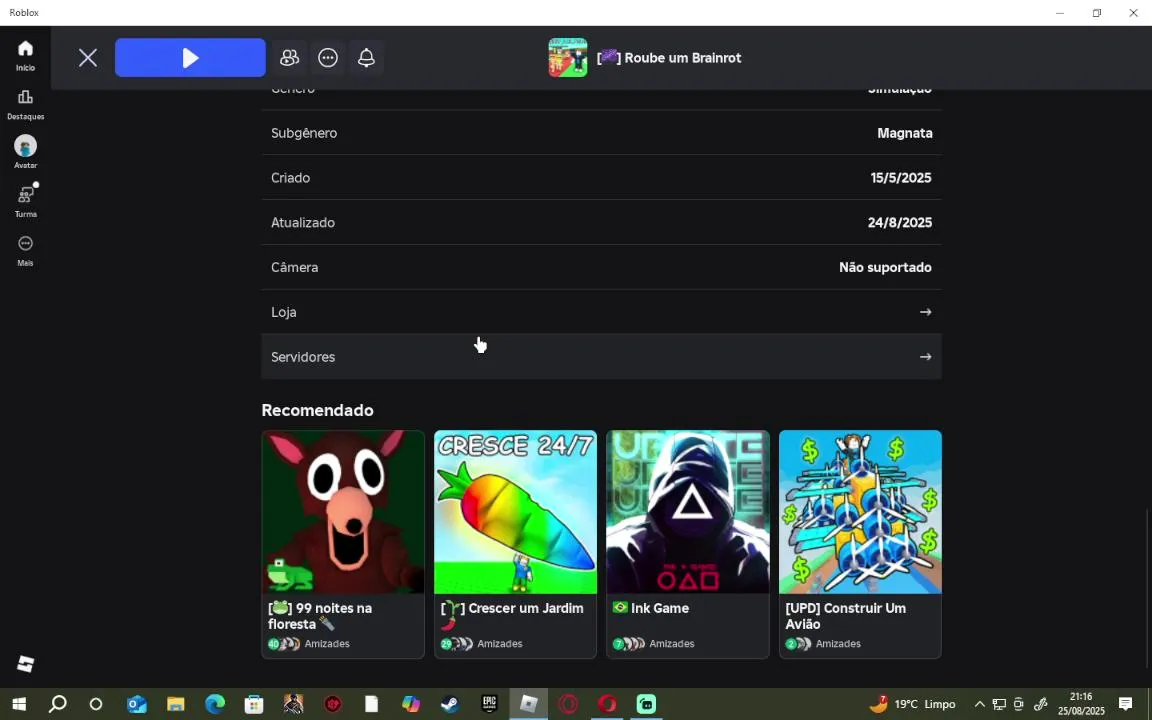Open Copilot icon on the taskbar
Screen dimensions: 1152x720
coord(411,705)
